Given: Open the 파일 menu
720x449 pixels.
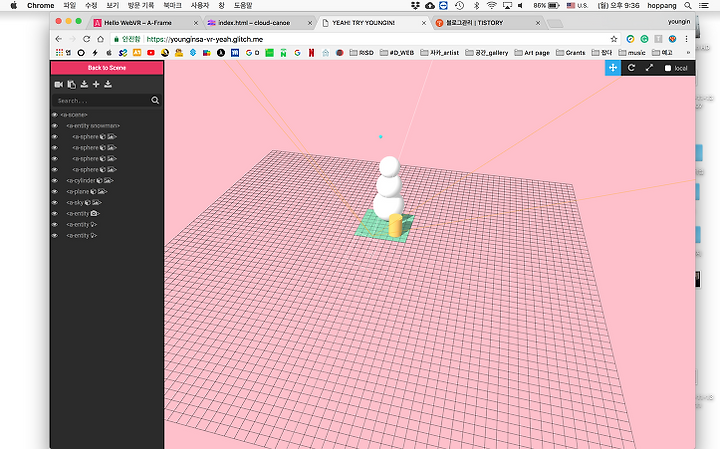Looking at the screenshot, I should point(69,6).
